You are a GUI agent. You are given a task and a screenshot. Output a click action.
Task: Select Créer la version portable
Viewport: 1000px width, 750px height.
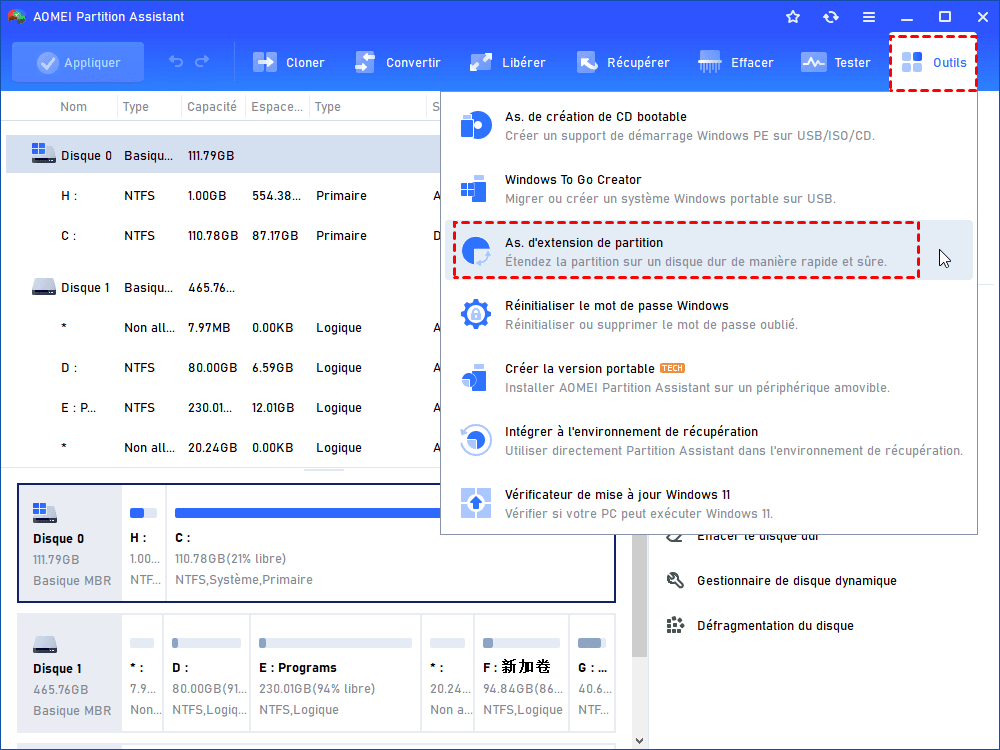709,378
